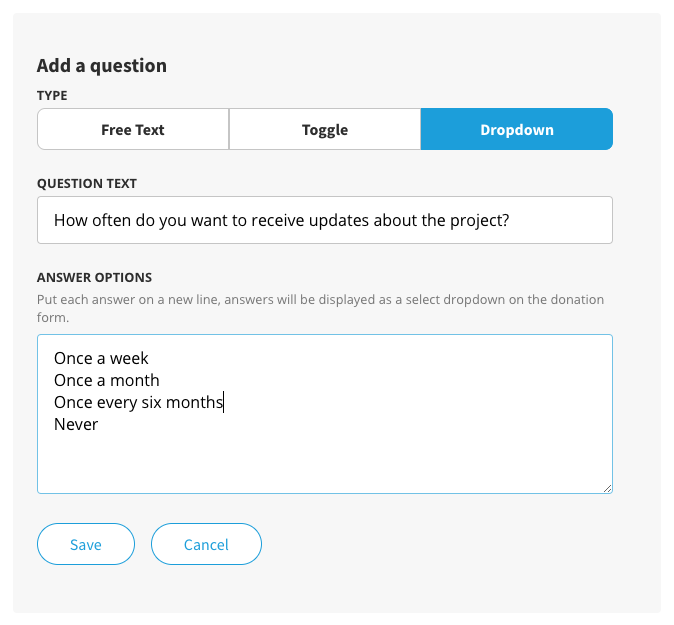This screenshot has height=625, width=674.
Task: Place cursor on the "Once a month" line
Action: click(x=107, y=380)
